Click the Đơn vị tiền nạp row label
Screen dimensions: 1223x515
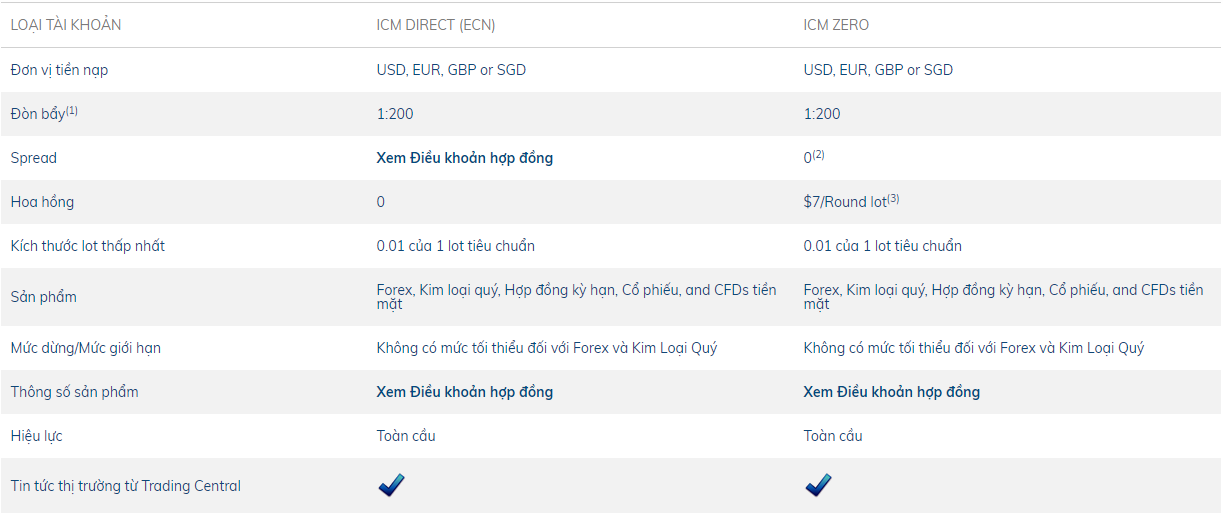pos(66,70)
